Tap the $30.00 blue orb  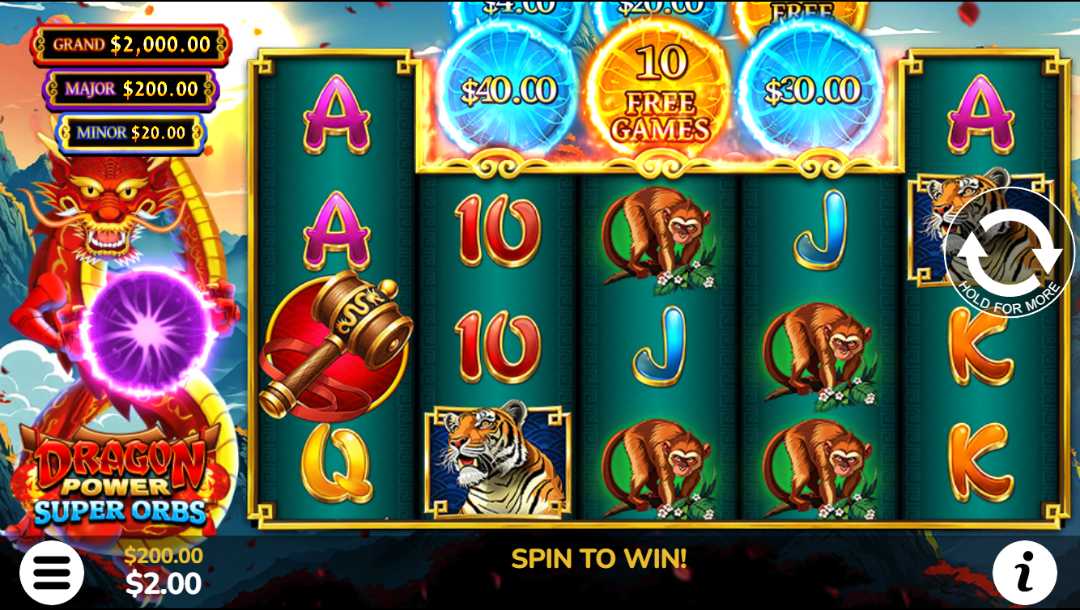click(811, 91)
